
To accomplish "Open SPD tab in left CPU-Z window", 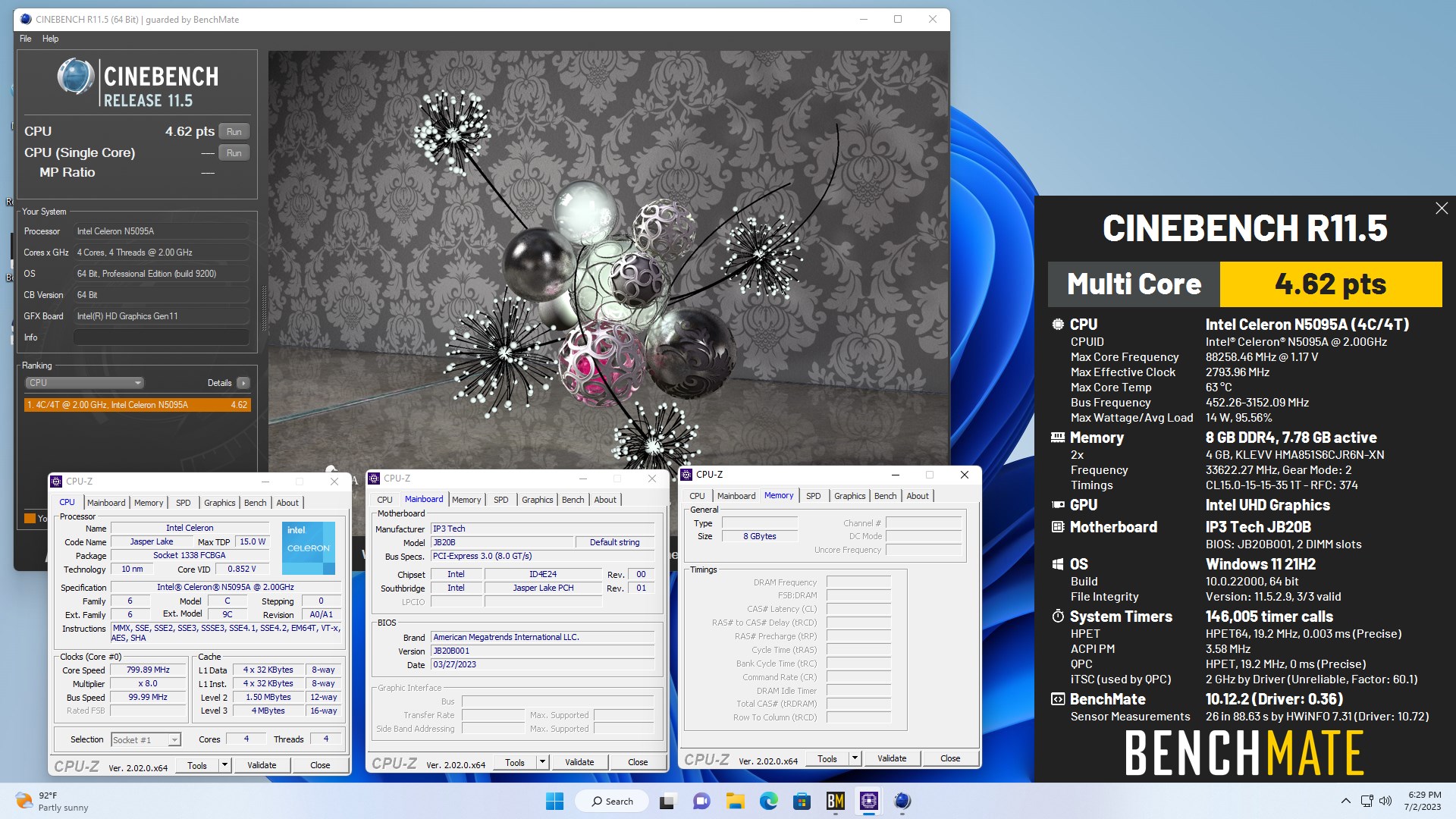I will pyautogui.click(x=184, y=503).
